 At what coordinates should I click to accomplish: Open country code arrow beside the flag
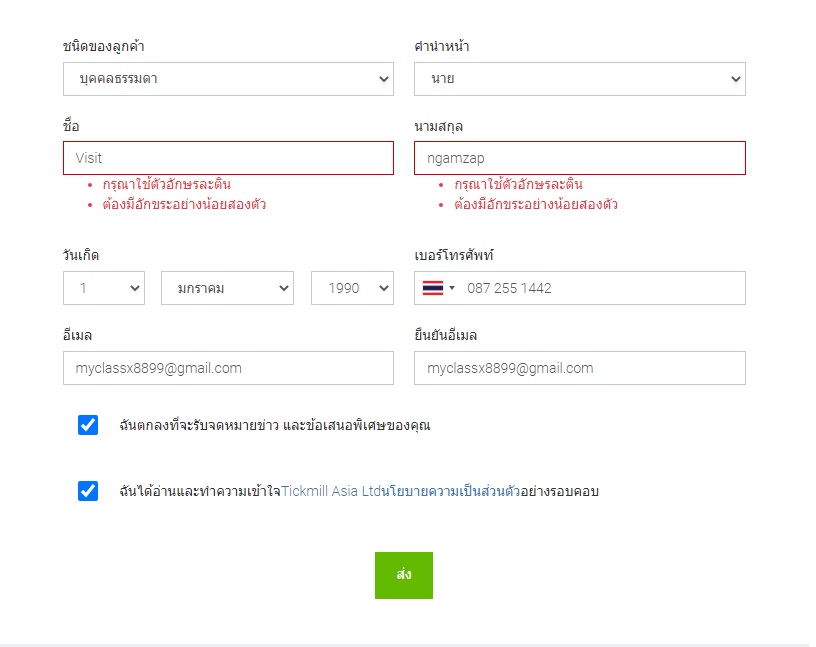[452, 289]
